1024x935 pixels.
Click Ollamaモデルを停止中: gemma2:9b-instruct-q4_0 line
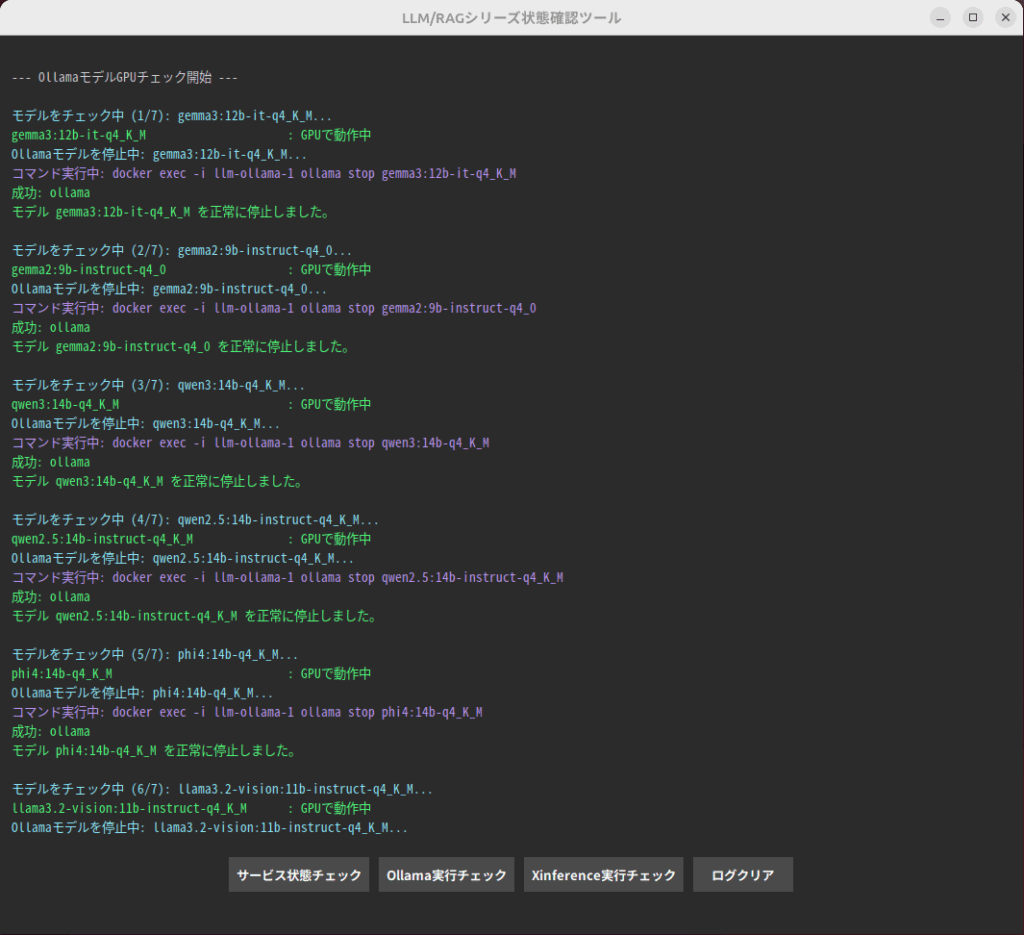[x=169, y=289]
